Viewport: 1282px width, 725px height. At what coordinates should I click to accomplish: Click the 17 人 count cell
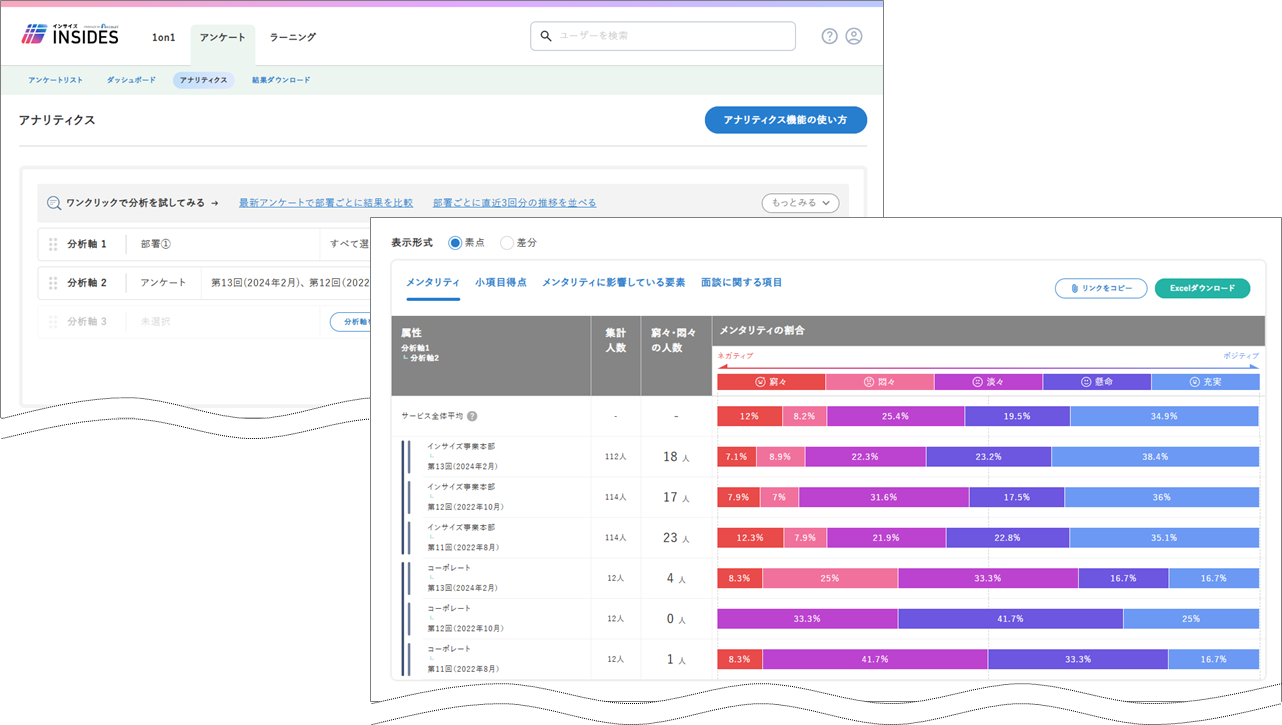pyautogui.click(x=676, y=497)
